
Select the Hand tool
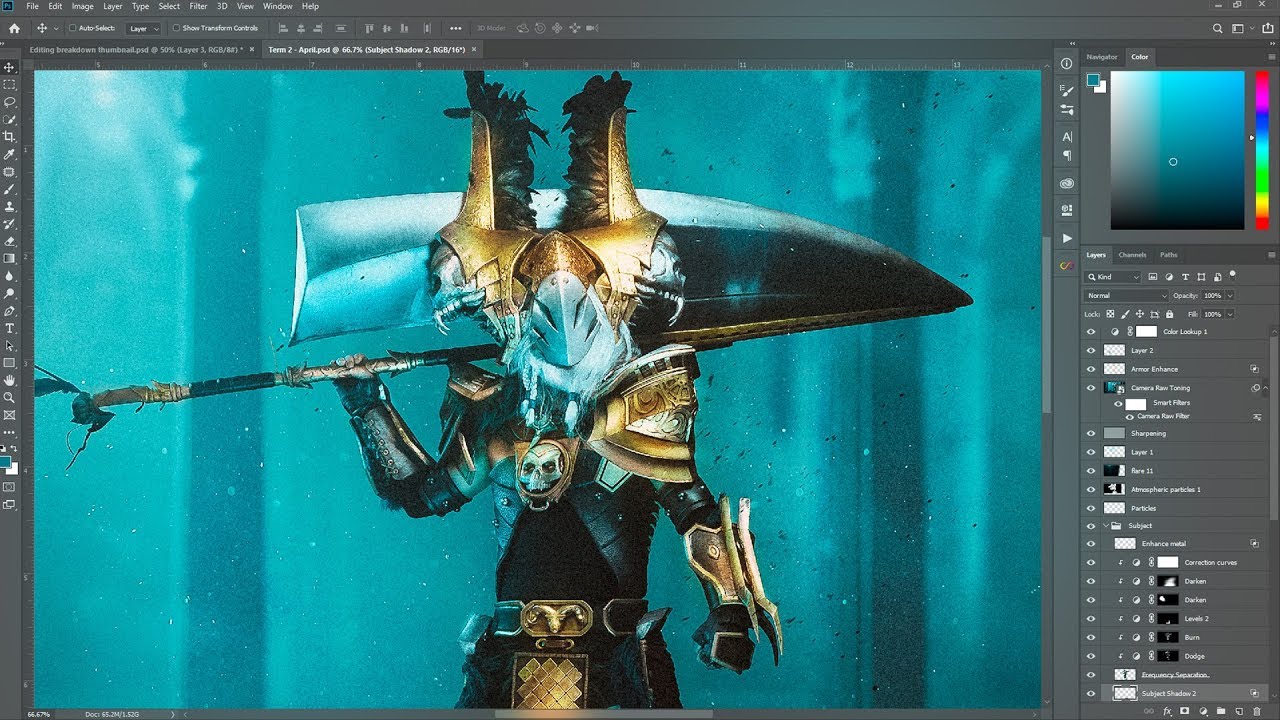(10, 380)
